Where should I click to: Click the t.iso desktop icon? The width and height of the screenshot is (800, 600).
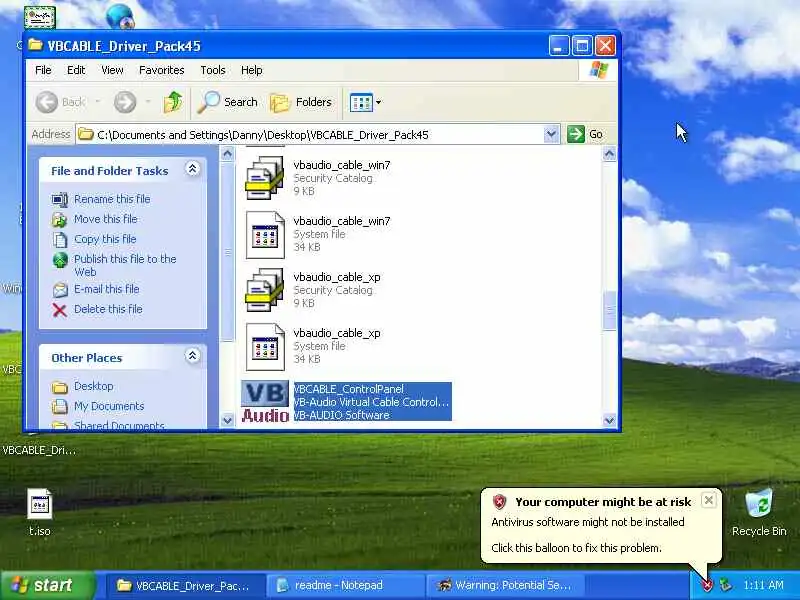coord(40,512)
